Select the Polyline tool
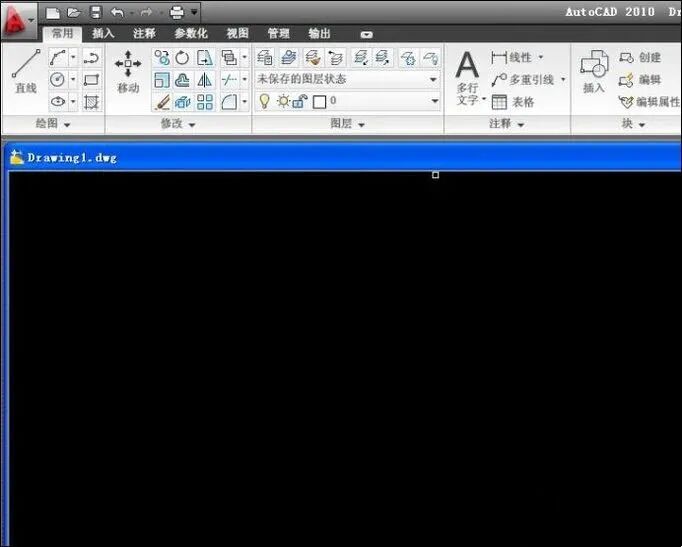682x547 pixels. pyautogui.click(x=91, y=57)
